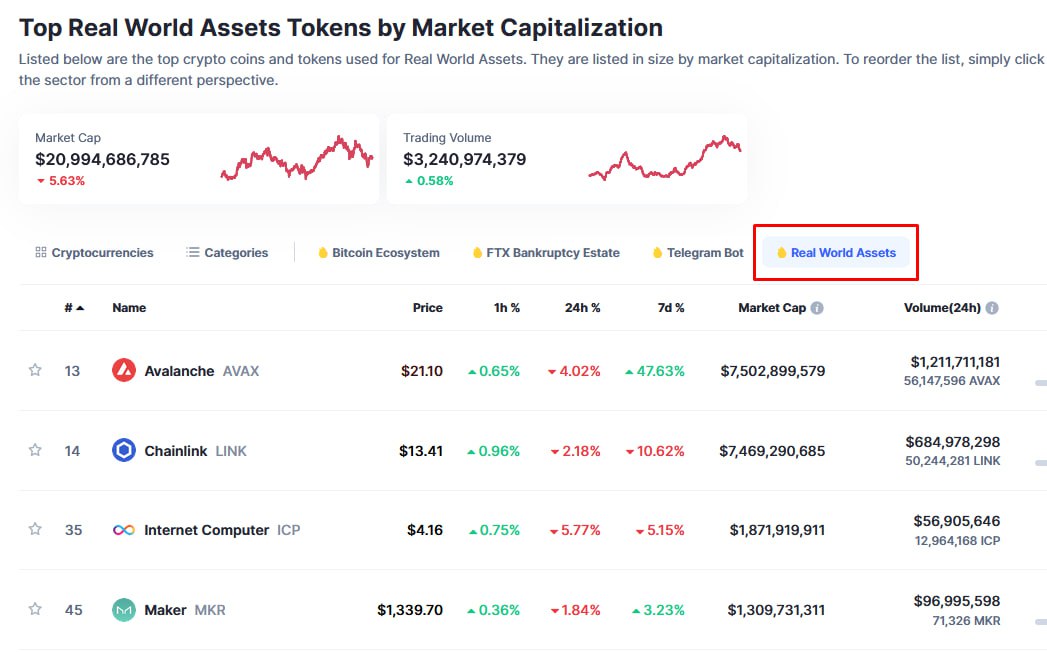Sort the table by 7d % column
The height and width of the screenshot is (652, 1047).
pos(671,308)
